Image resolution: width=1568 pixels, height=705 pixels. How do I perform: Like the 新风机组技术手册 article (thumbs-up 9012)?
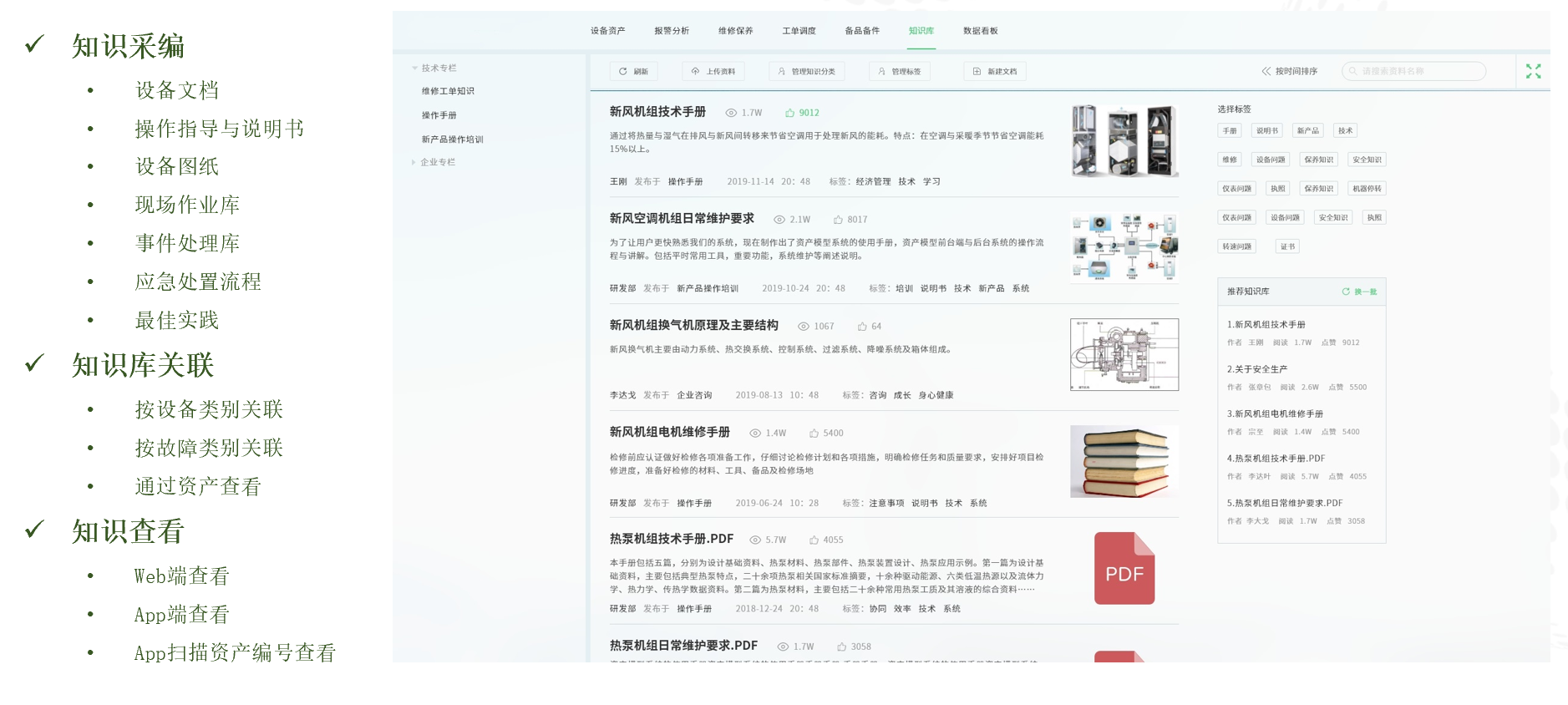(x=790, y=113)
